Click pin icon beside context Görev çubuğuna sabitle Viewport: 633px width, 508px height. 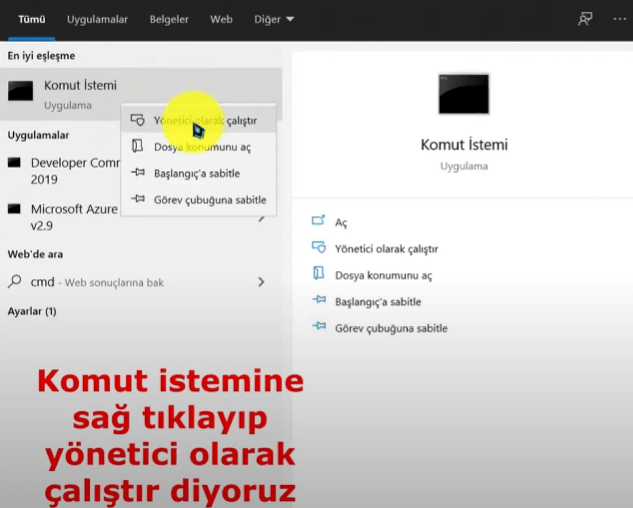coord(138,199)
